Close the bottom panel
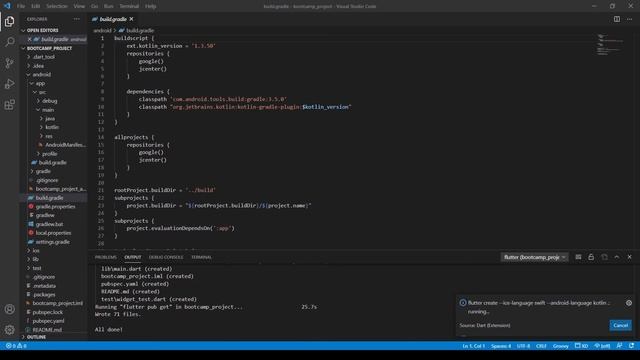 (x=629, y=257)
